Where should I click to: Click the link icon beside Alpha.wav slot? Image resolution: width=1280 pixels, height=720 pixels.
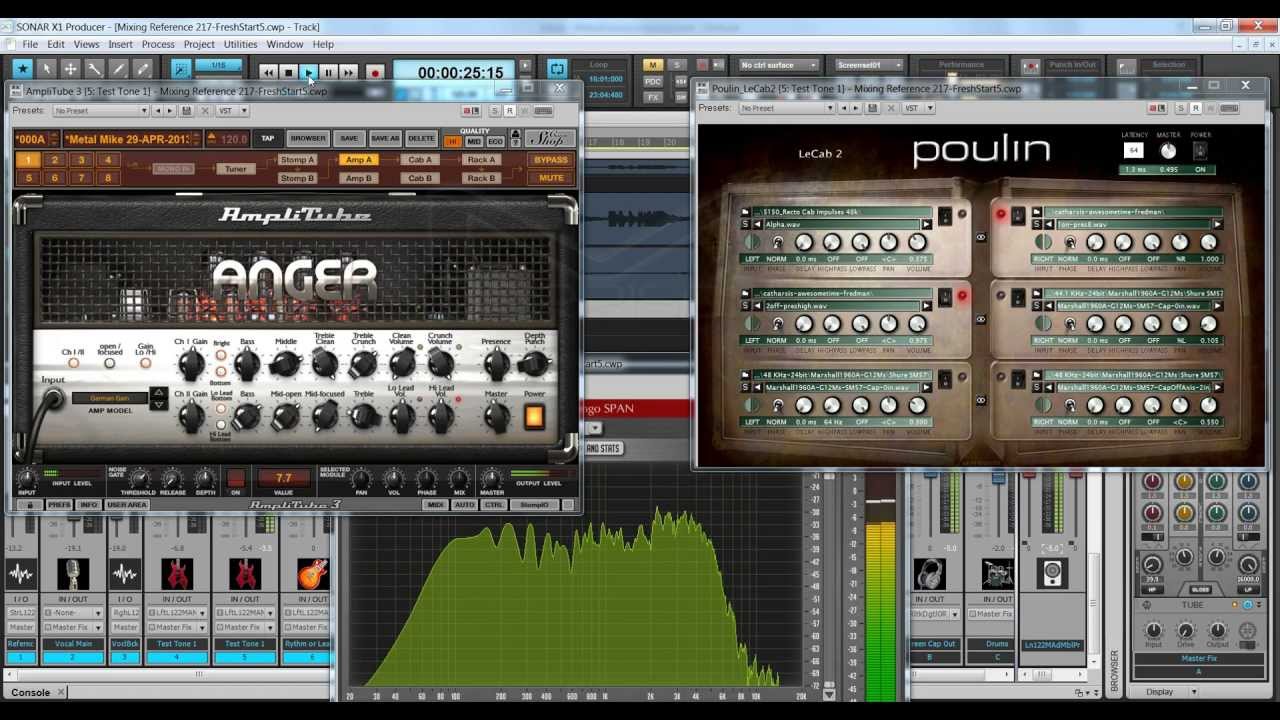pyautogui.click(x=980, y=237)
